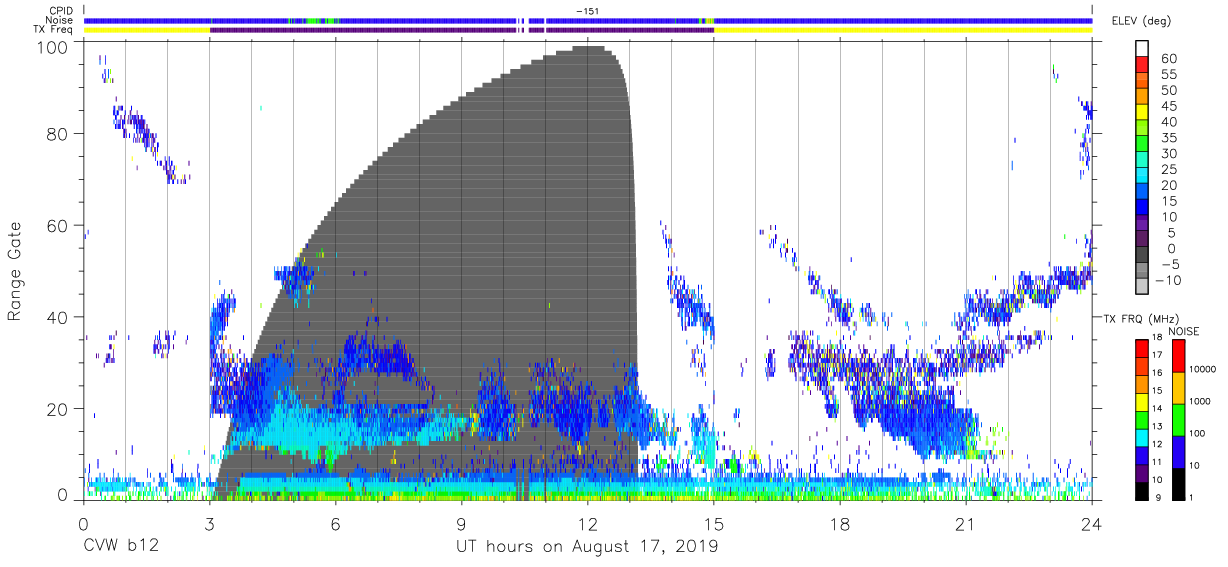
Task: Click the '-10' label on the ELEV scale
Action: 1166,281
